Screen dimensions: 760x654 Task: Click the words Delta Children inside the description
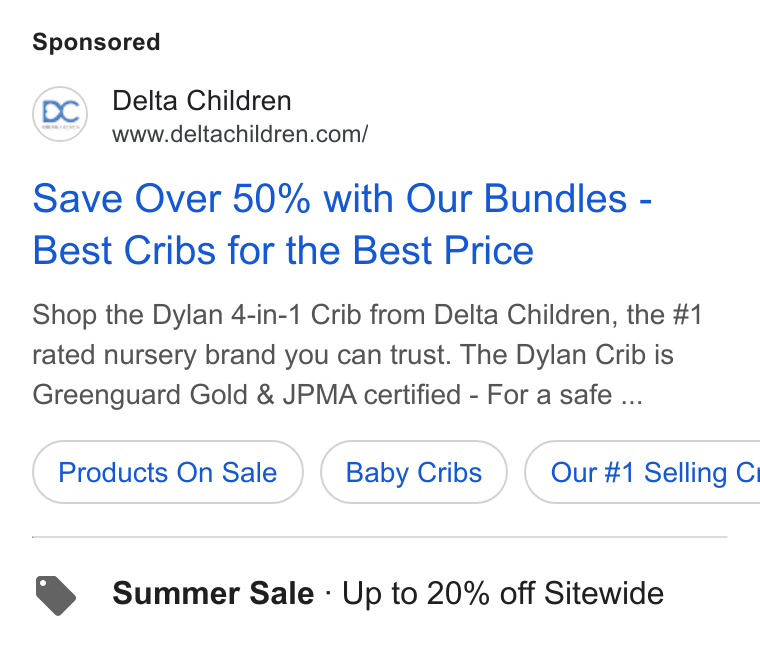(525, 315)
